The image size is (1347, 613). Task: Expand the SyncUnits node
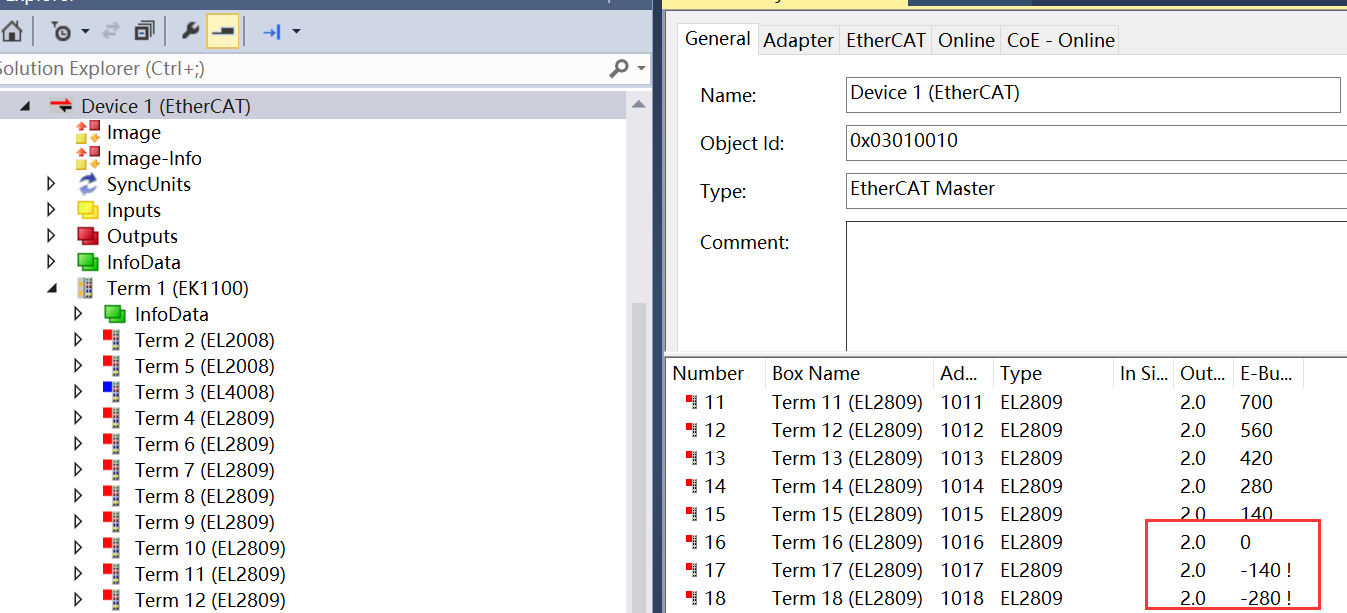click(52, 184)
